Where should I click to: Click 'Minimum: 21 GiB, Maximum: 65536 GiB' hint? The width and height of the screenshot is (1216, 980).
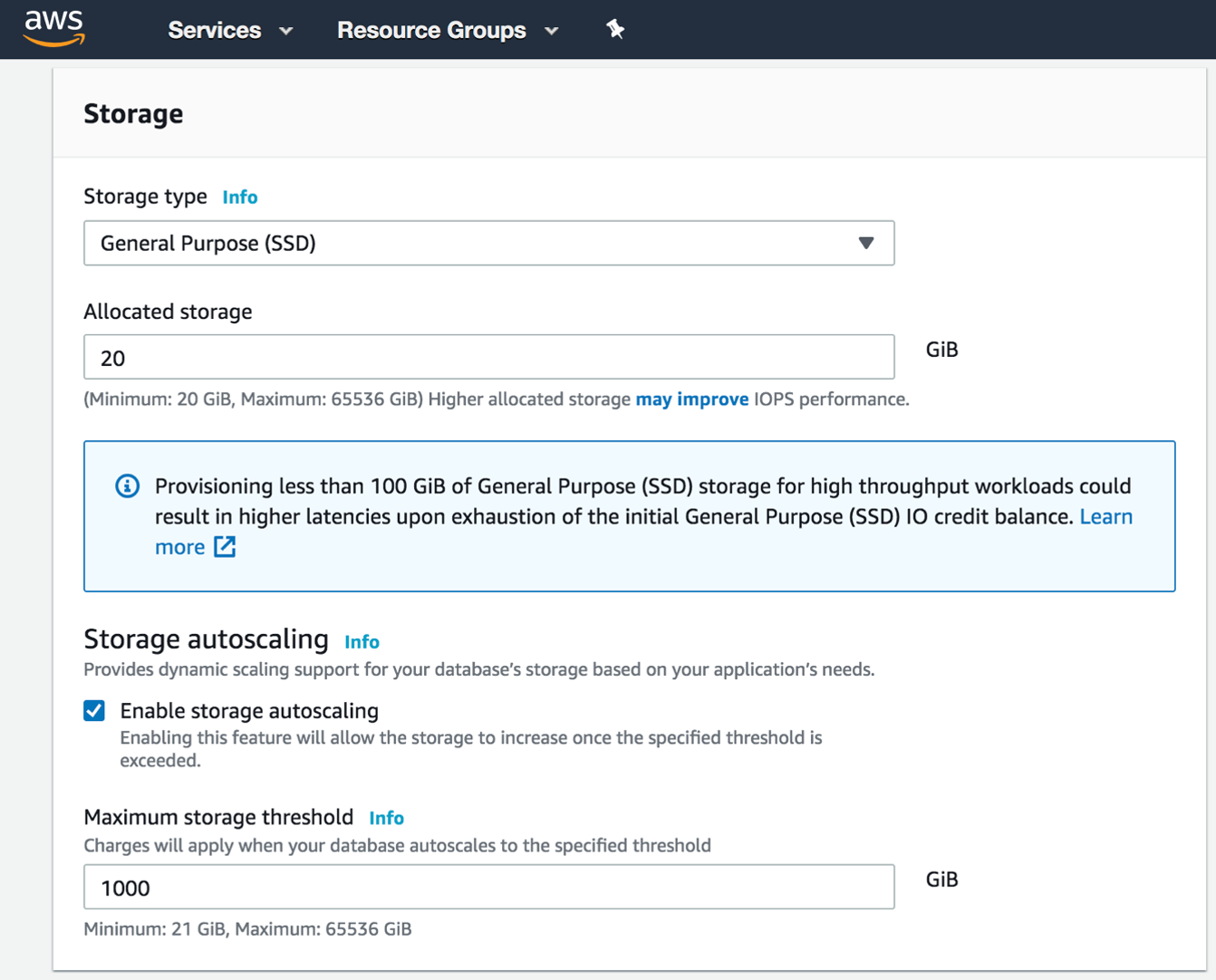click(x=247, y=929)
